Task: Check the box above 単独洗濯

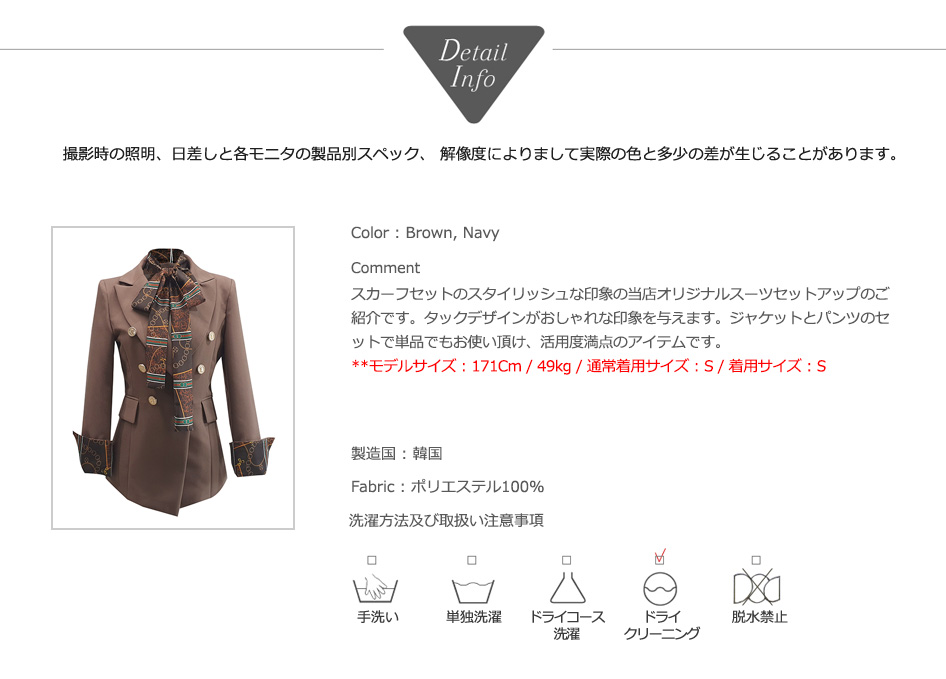Action: coord(472,560)
